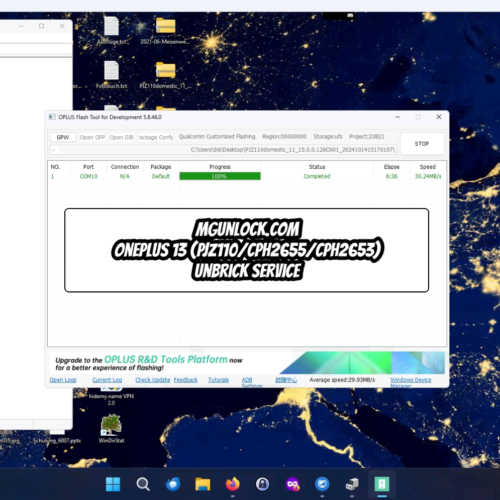The width and height of the screenshot is (500, 500).
Task: Maximize the white background window
Action: click(41, 26)
